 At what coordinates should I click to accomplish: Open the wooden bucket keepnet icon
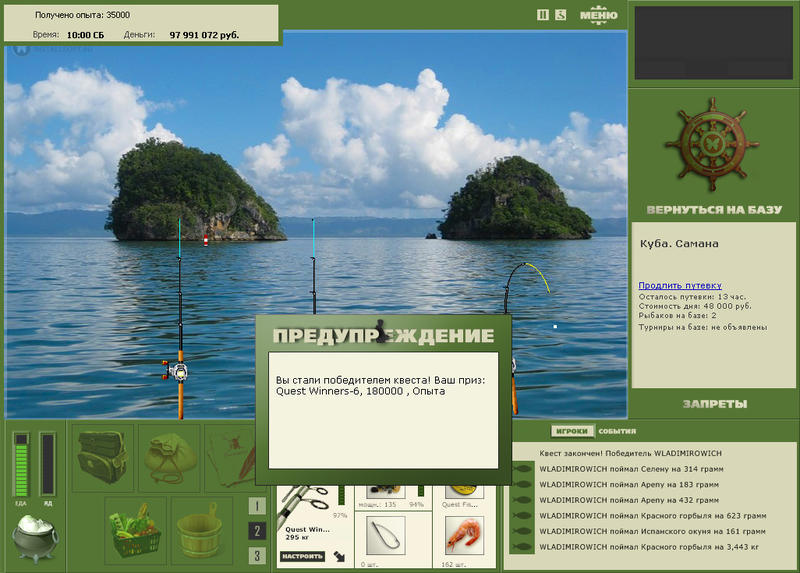click(x=202, y=531)
